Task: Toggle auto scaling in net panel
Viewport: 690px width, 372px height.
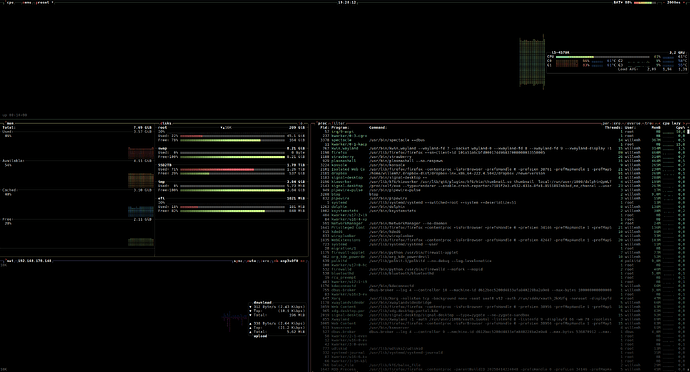Action: click(x=252, y=261)
